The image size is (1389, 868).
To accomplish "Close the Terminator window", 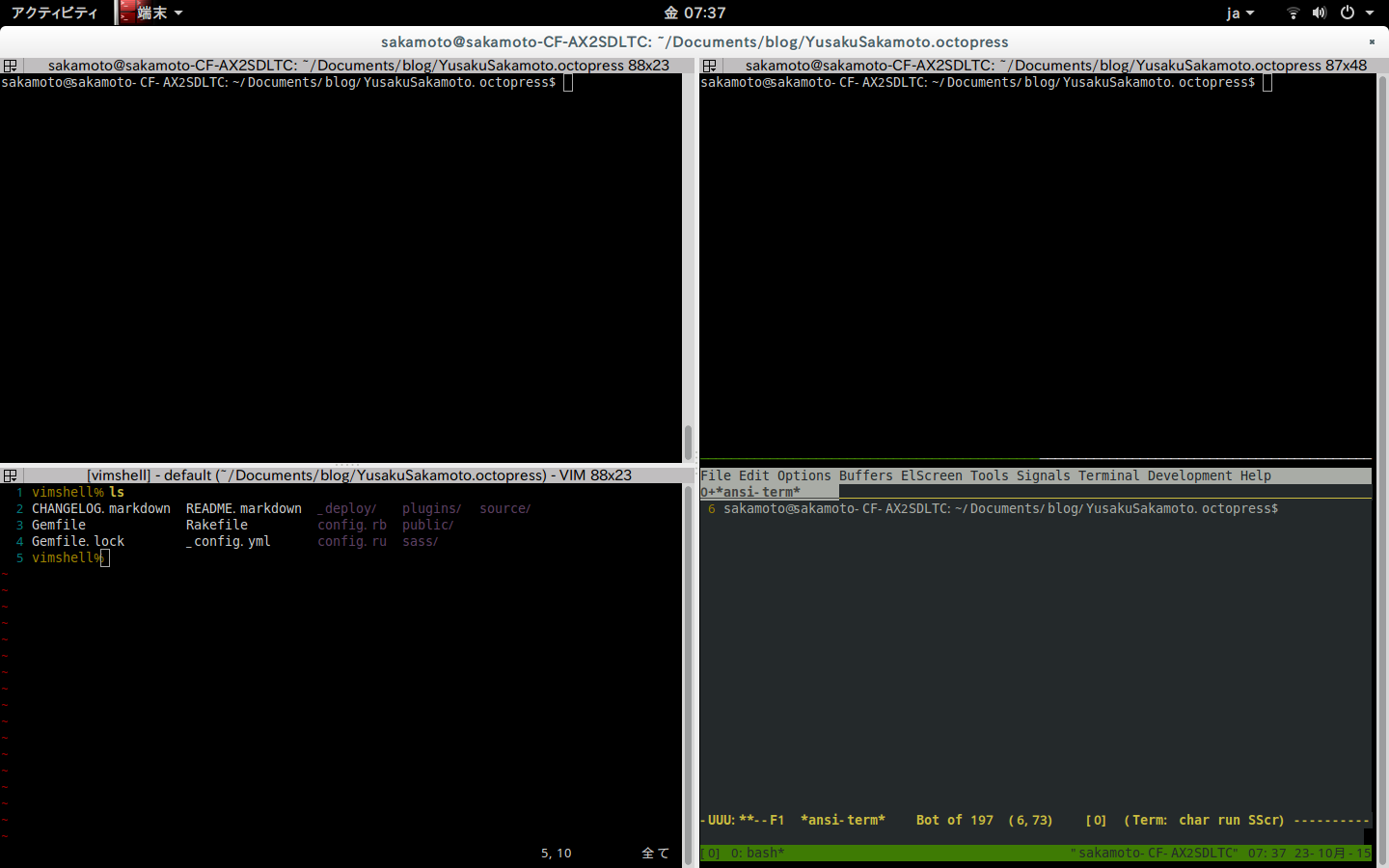I will tap(1372, 41).
